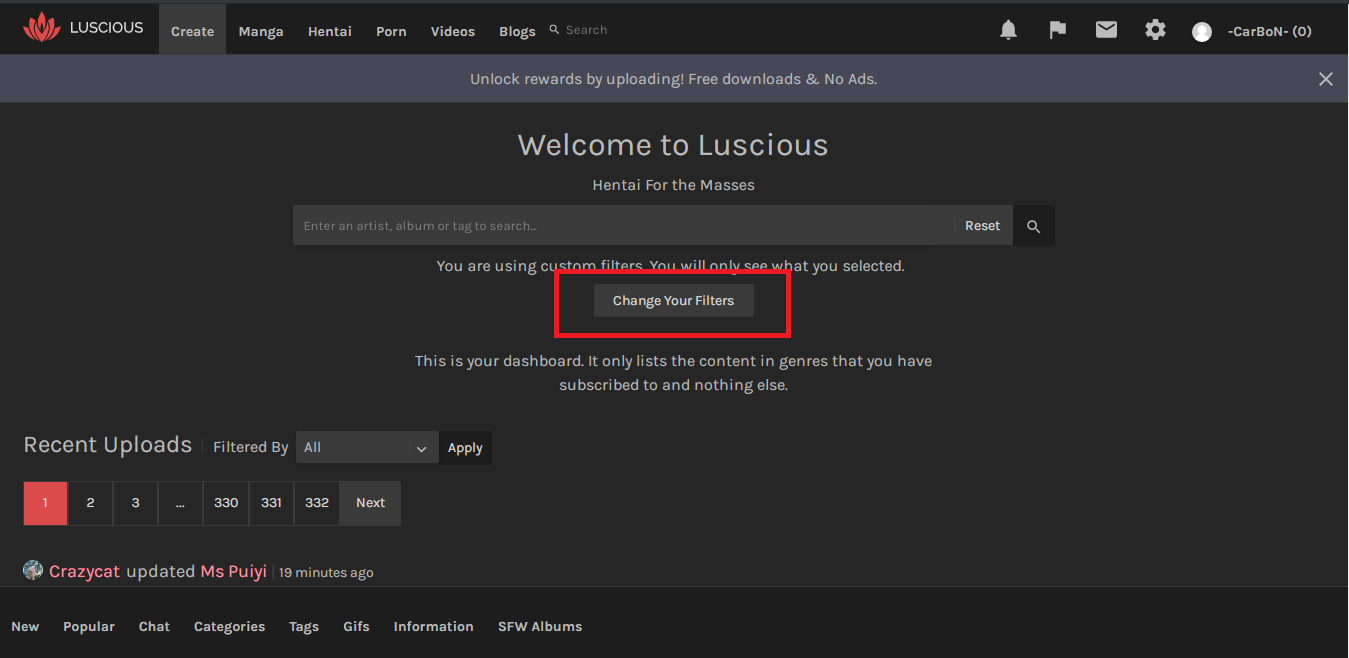The width and height of the screenshot is (1349, 658).
Task: Click the '19 minutes ago' timestamp
Action: [x=326, y=573]
